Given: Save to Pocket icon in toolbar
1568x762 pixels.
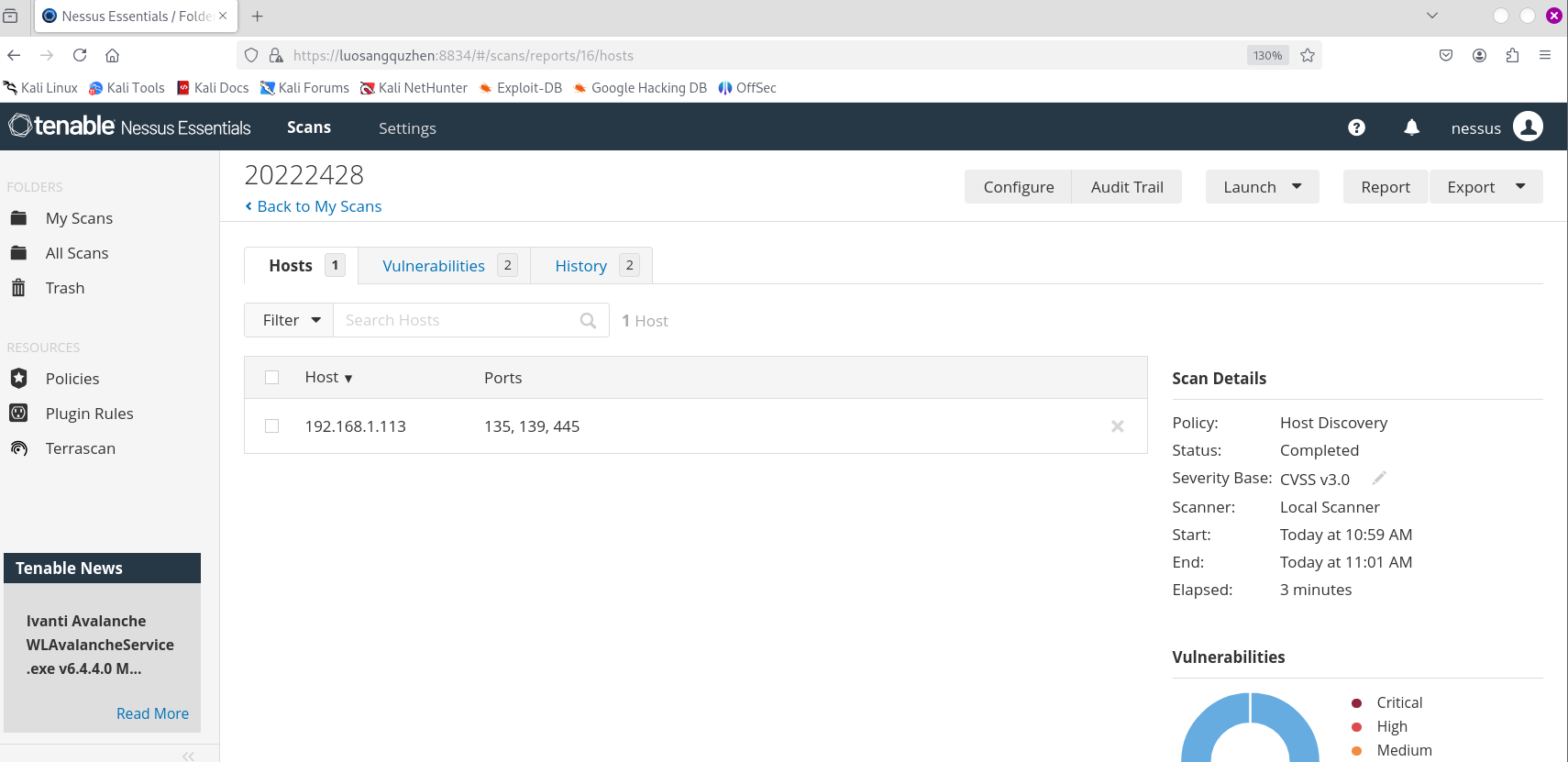Looking at the screenshot, I should click(x=1446, y=55).
